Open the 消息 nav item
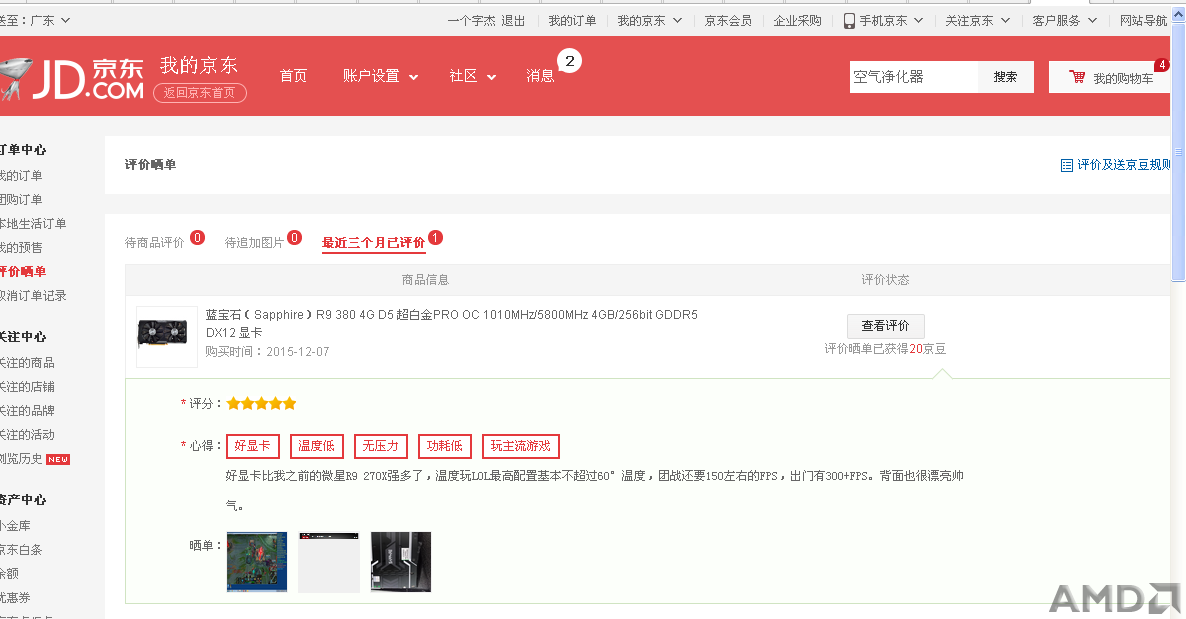Viewport: 1186px width, 619px height. point(540,76)
